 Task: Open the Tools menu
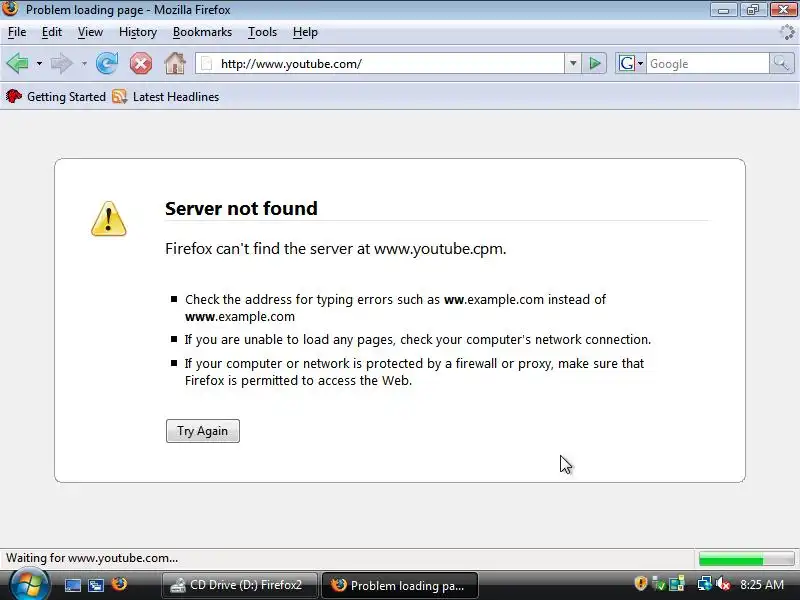click(262, 32)
